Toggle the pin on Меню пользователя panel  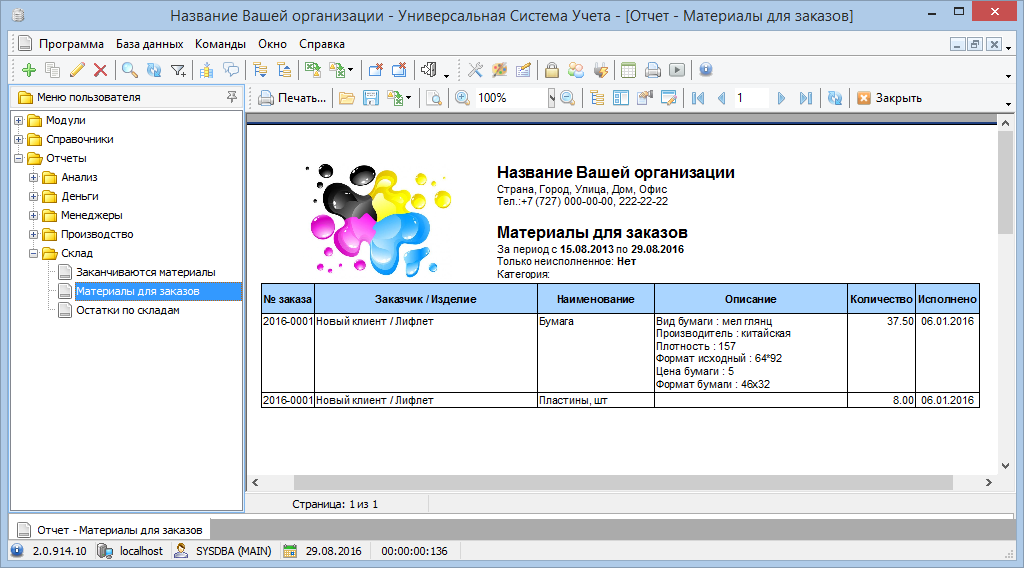coord(232,97)
